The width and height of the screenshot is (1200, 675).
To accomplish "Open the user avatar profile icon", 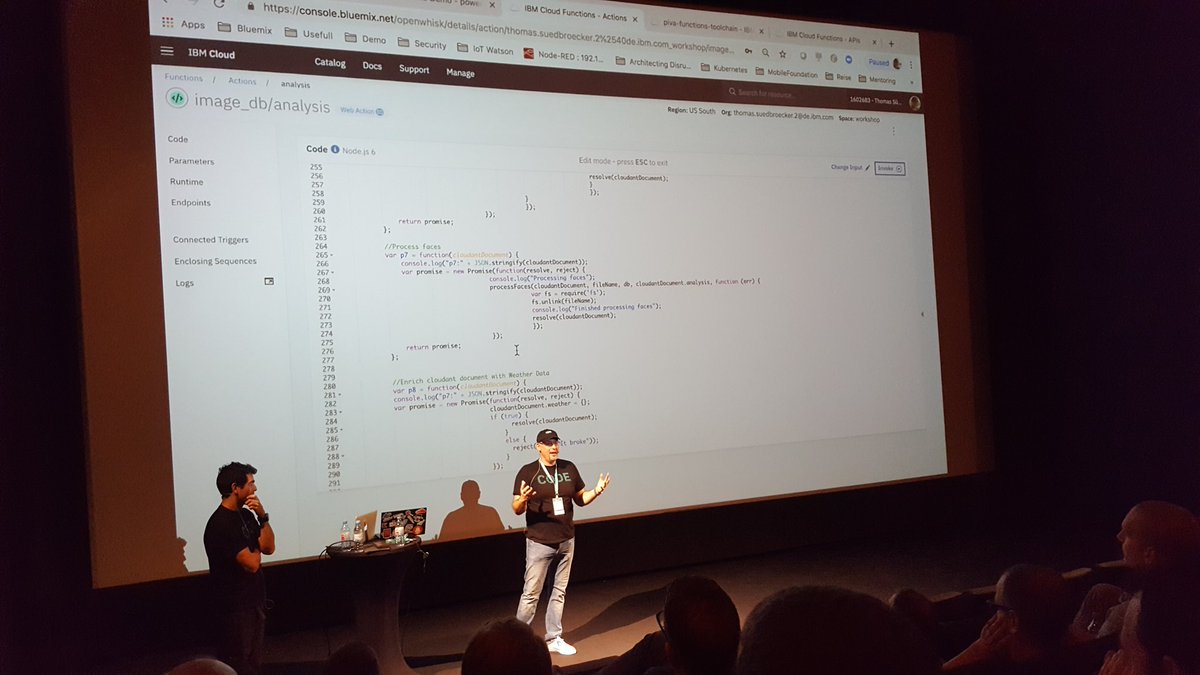I will [x=914, y=104].
